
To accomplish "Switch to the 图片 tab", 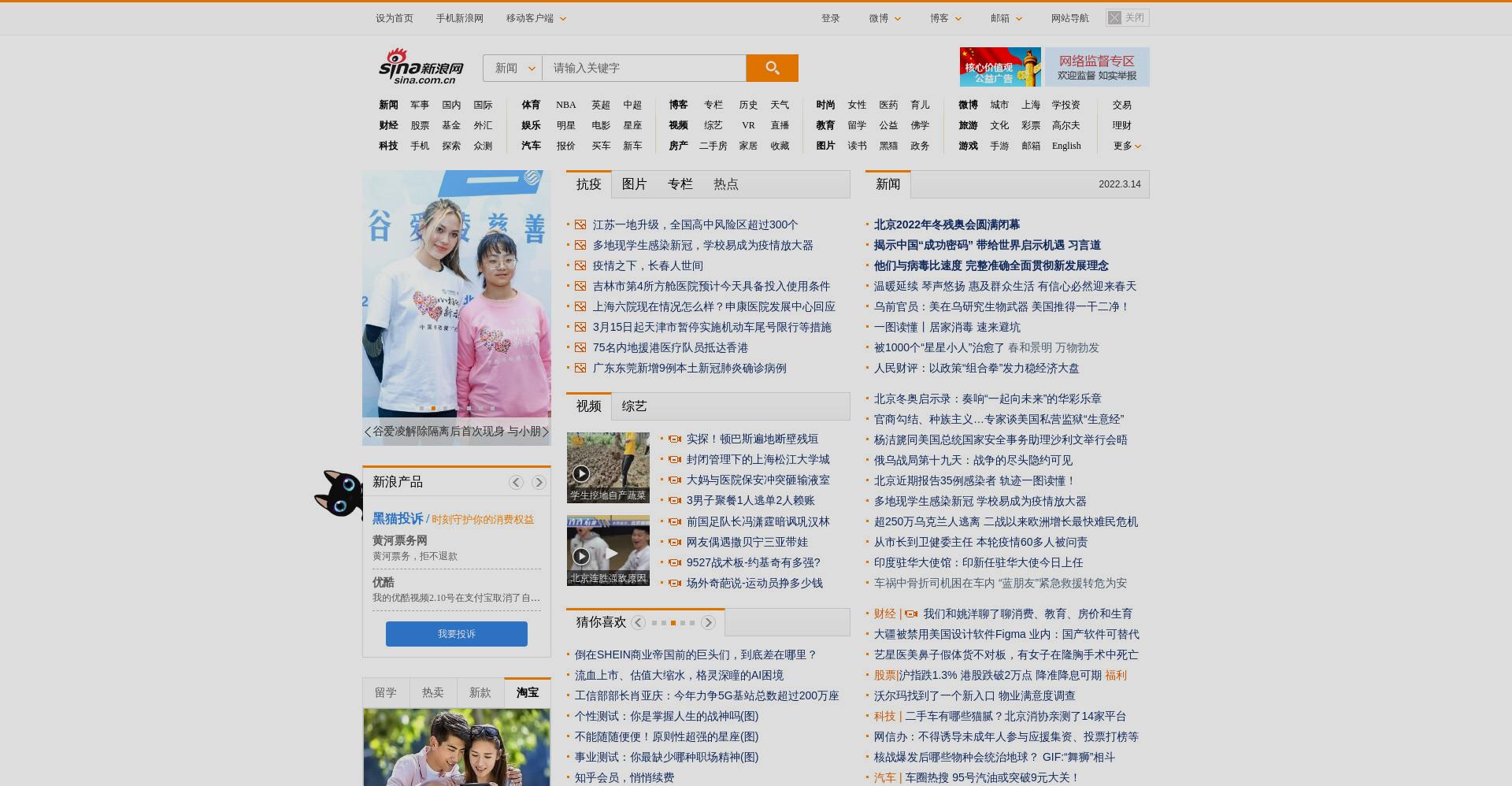I will [634, 184].
